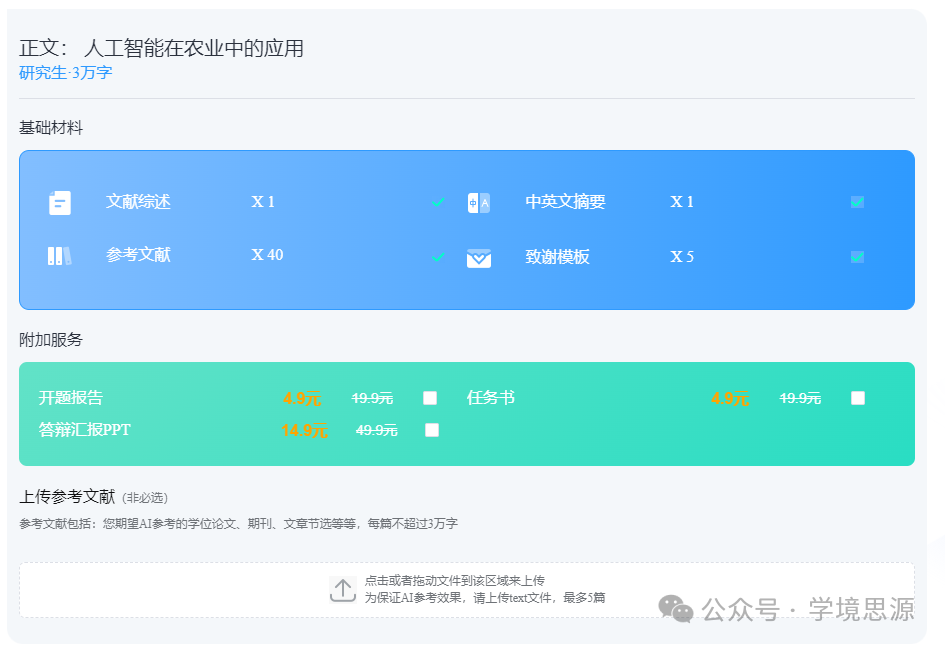Click the 文献综述 document icon
This screenshot has height=648, width=945.
(x=59, y=201)
